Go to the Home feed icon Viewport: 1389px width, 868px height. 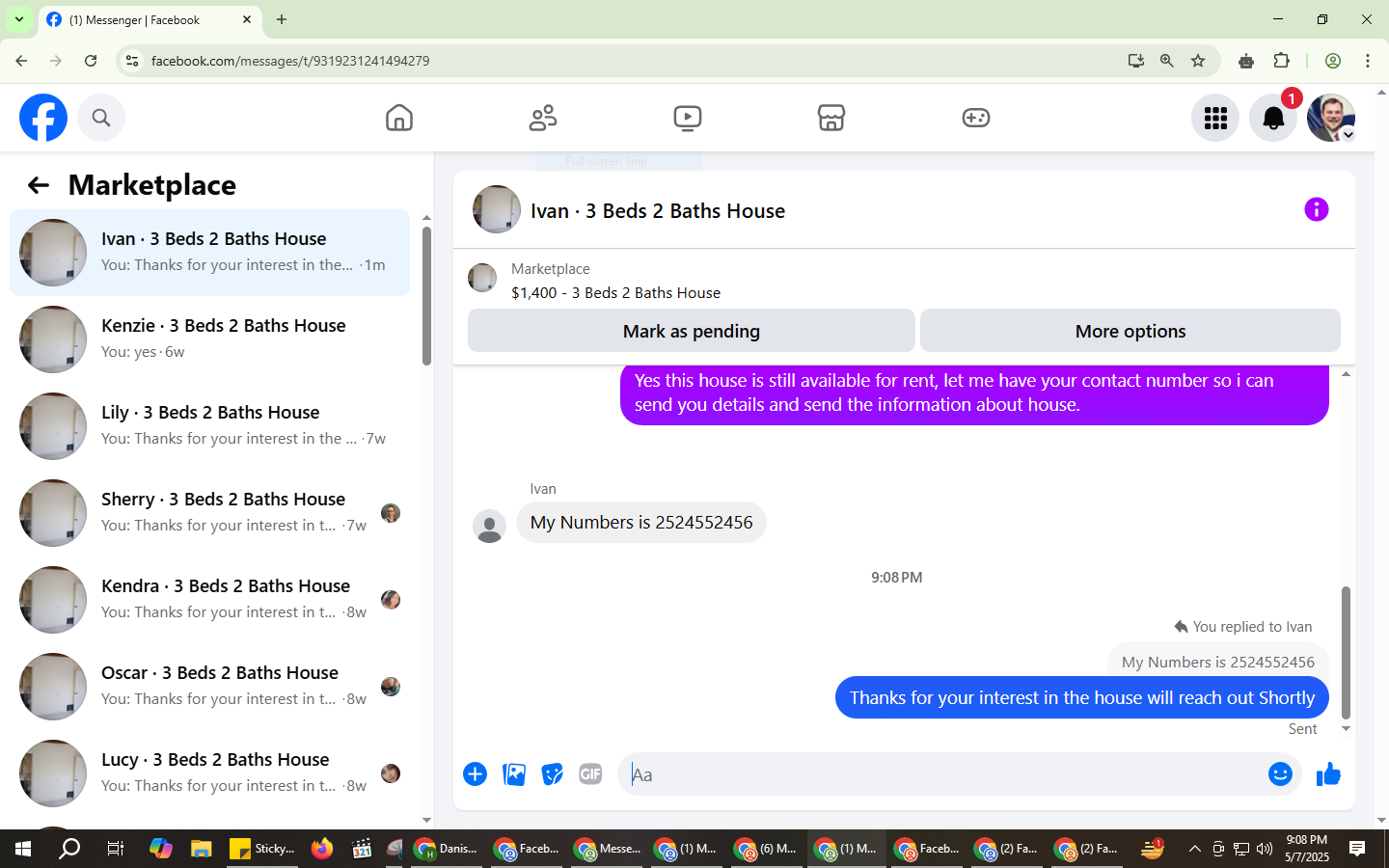pos(398,118)
